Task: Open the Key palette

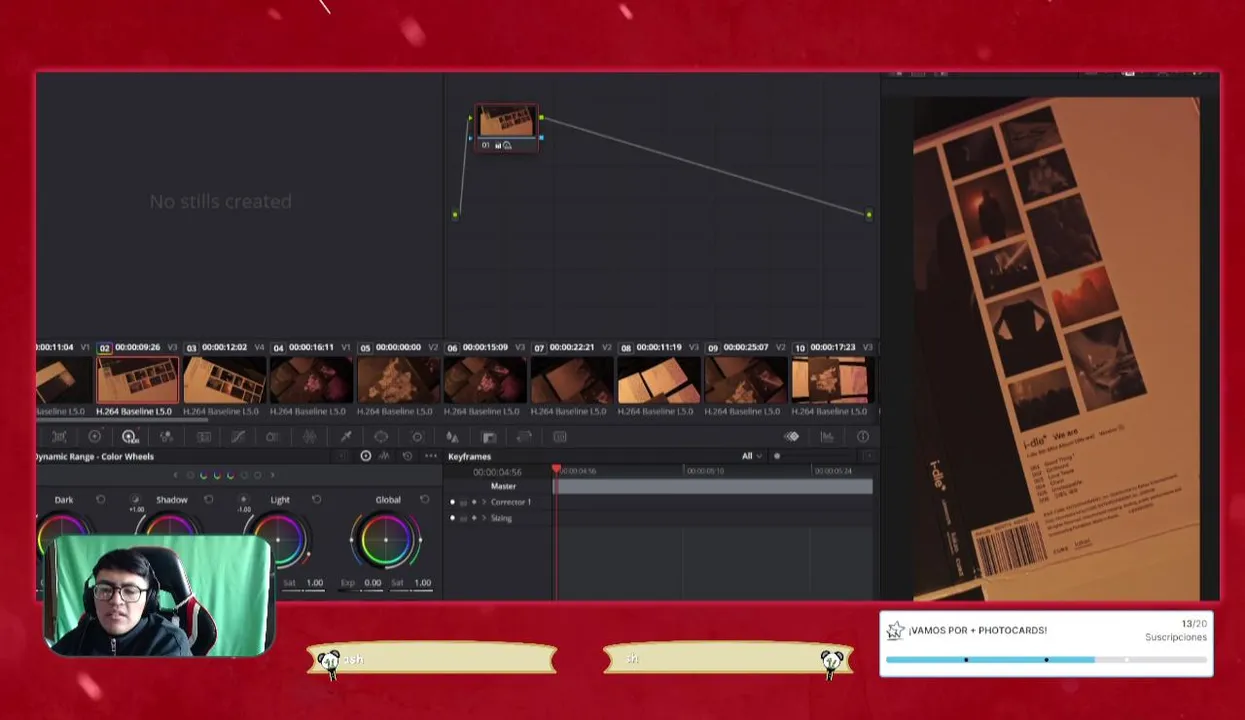Action: click(489, 437)
